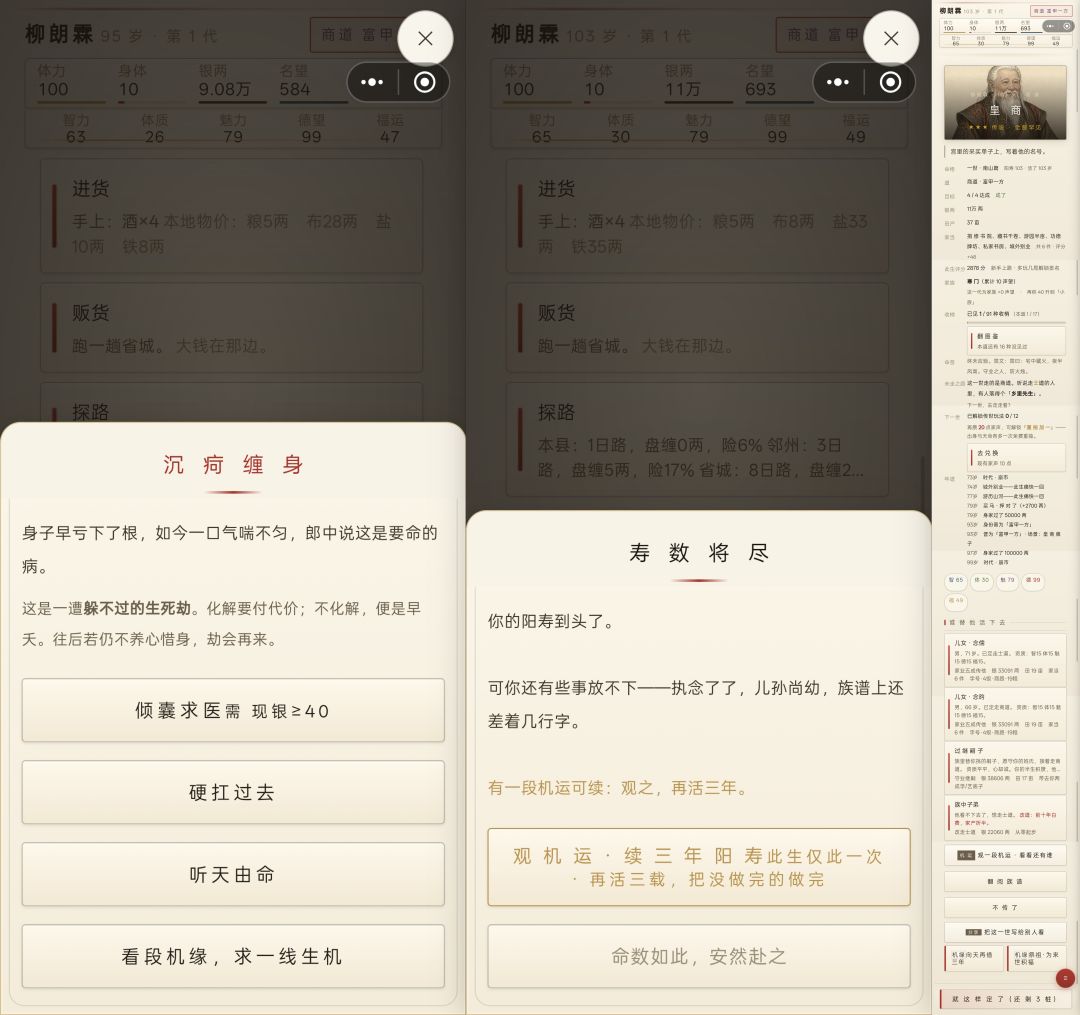Choose 倾囊求医 (需现银≥40)

(233, 710)
